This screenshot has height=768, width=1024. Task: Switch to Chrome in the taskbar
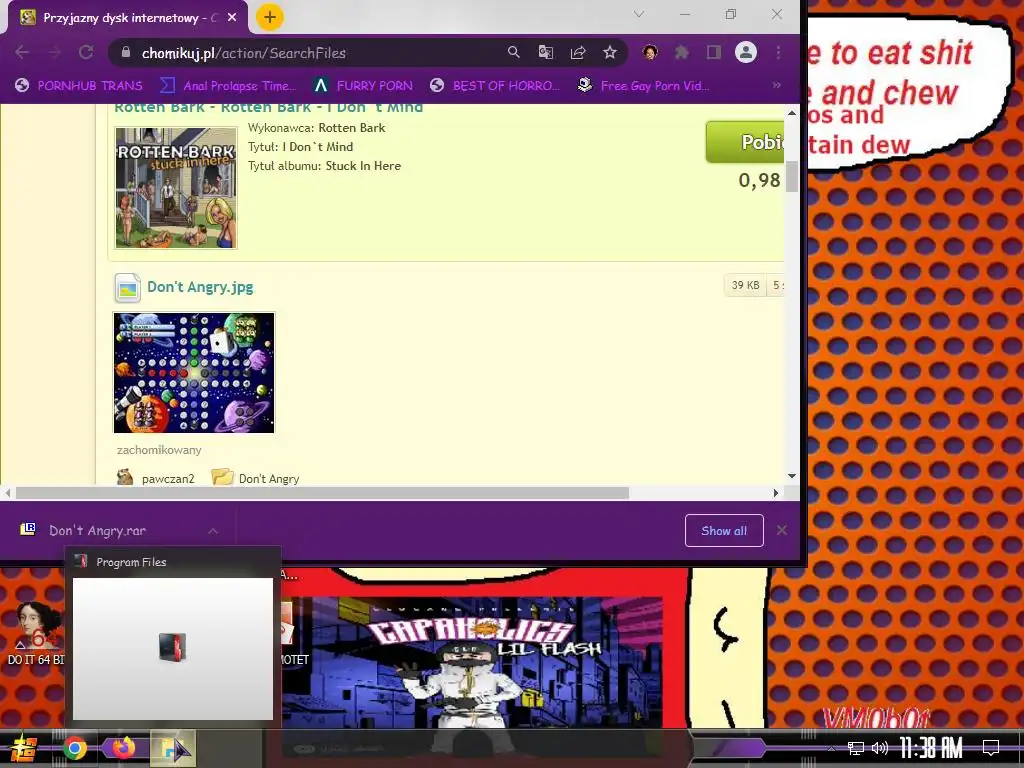click(74, 748)
